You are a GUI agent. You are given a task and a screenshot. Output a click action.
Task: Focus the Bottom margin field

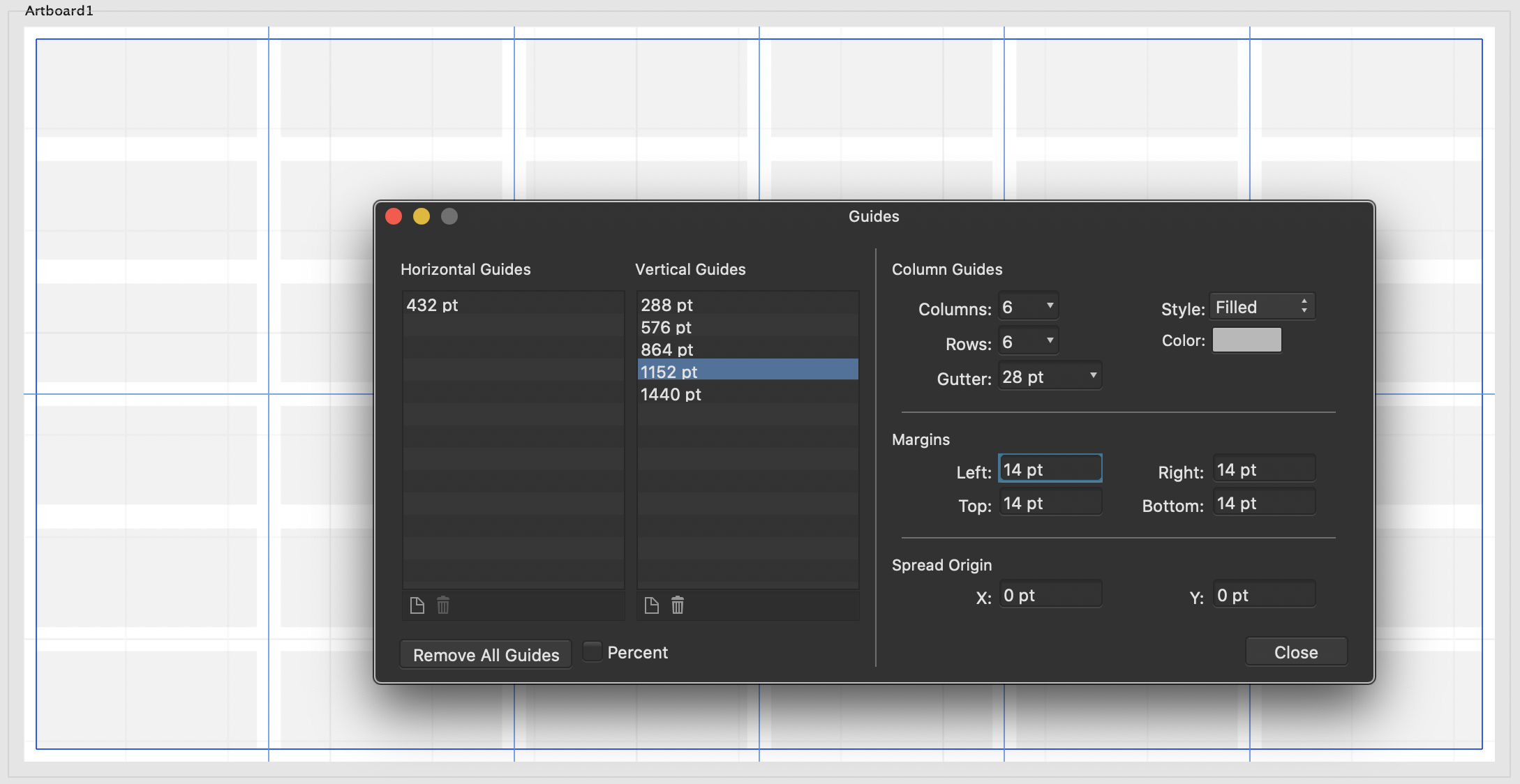1264,502
